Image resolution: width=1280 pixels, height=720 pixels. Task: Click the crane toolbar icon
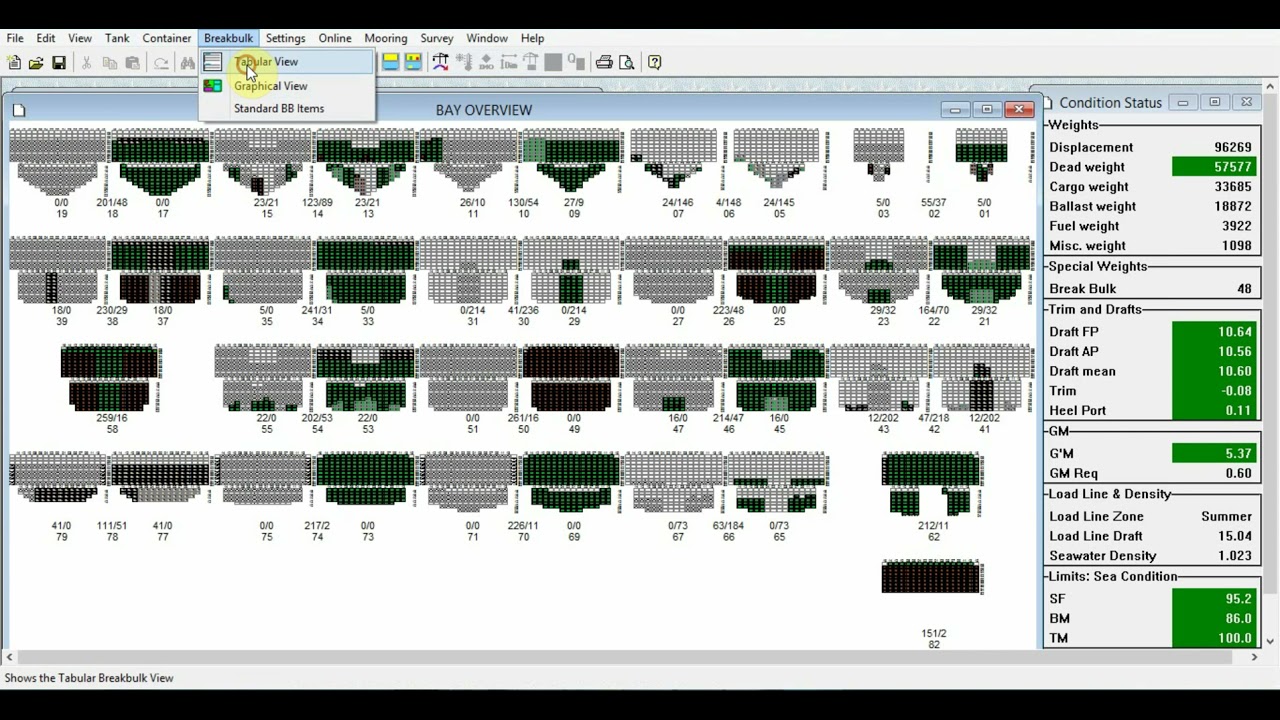click(440, 62)
